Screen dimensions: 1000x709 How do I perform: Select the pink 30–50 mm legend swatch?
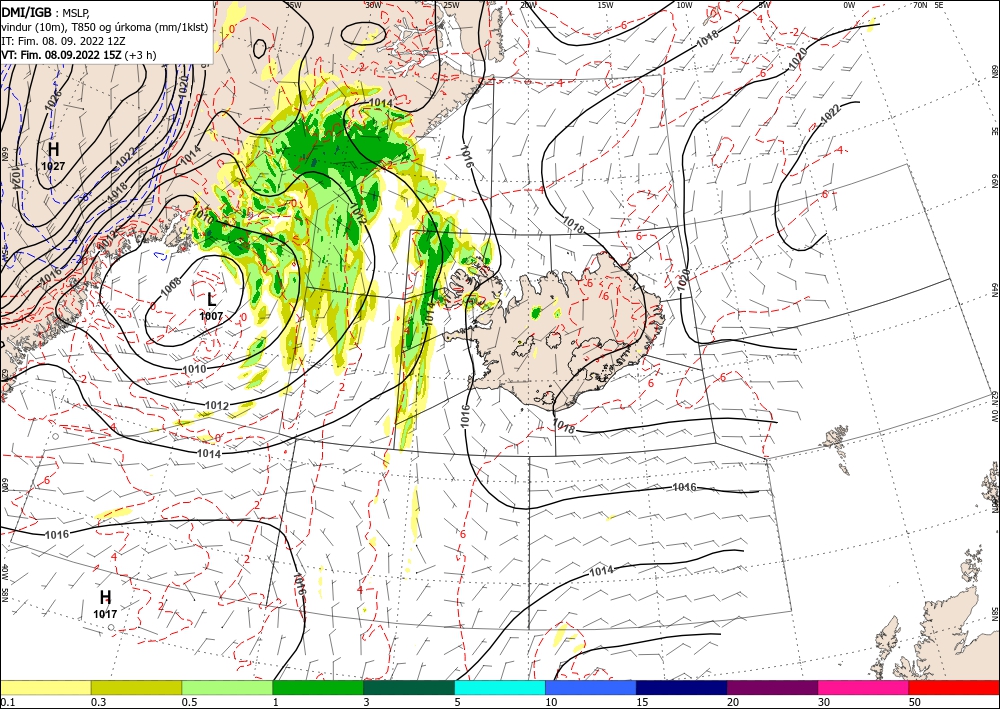[864, 687]
